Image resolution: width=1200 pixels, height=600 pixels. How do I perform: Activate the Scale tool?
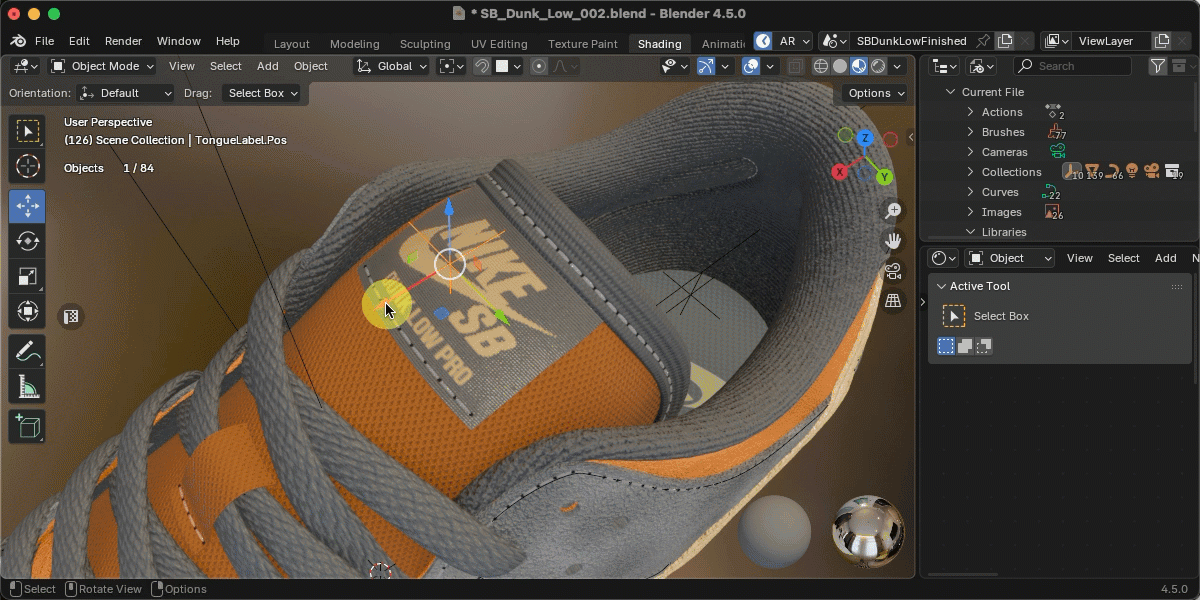[x=27, y=277]
